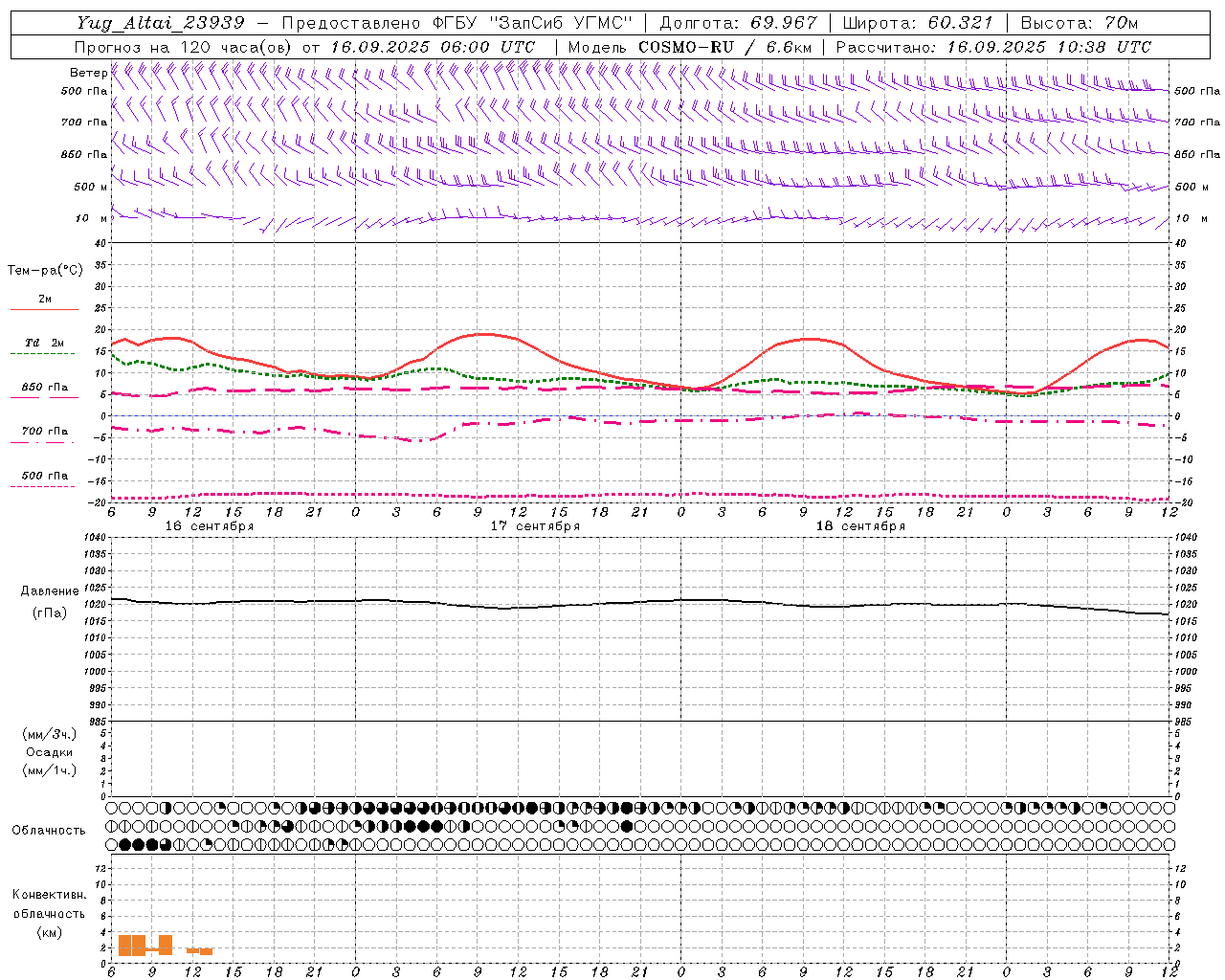
Task: Click the (мм/3ч.) precipitation unit label
Action: pos(49,734)
